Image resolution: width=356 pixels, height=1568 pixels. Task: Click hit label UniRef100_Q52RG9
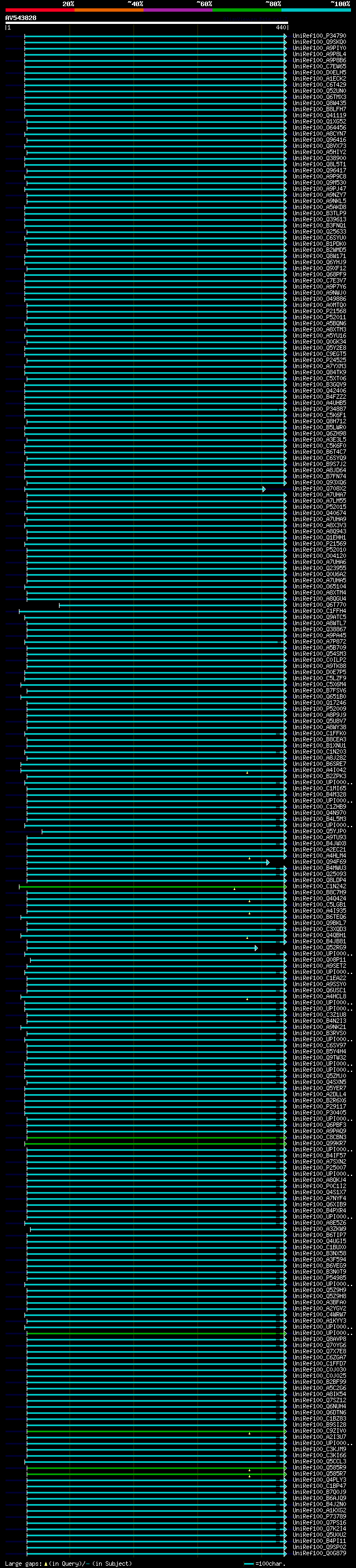[319, 947]
